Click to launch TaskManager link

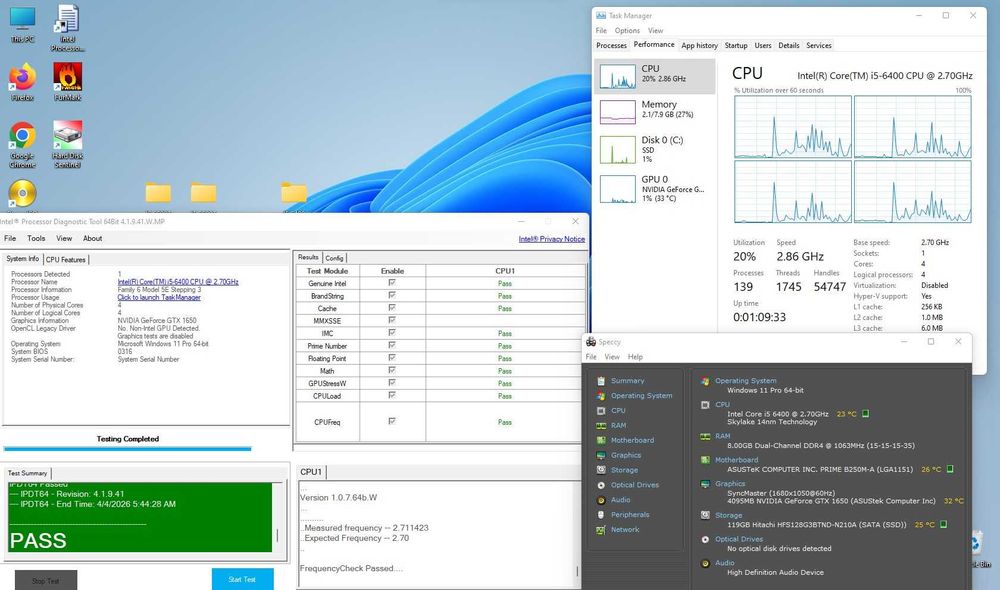coord(159,297)
